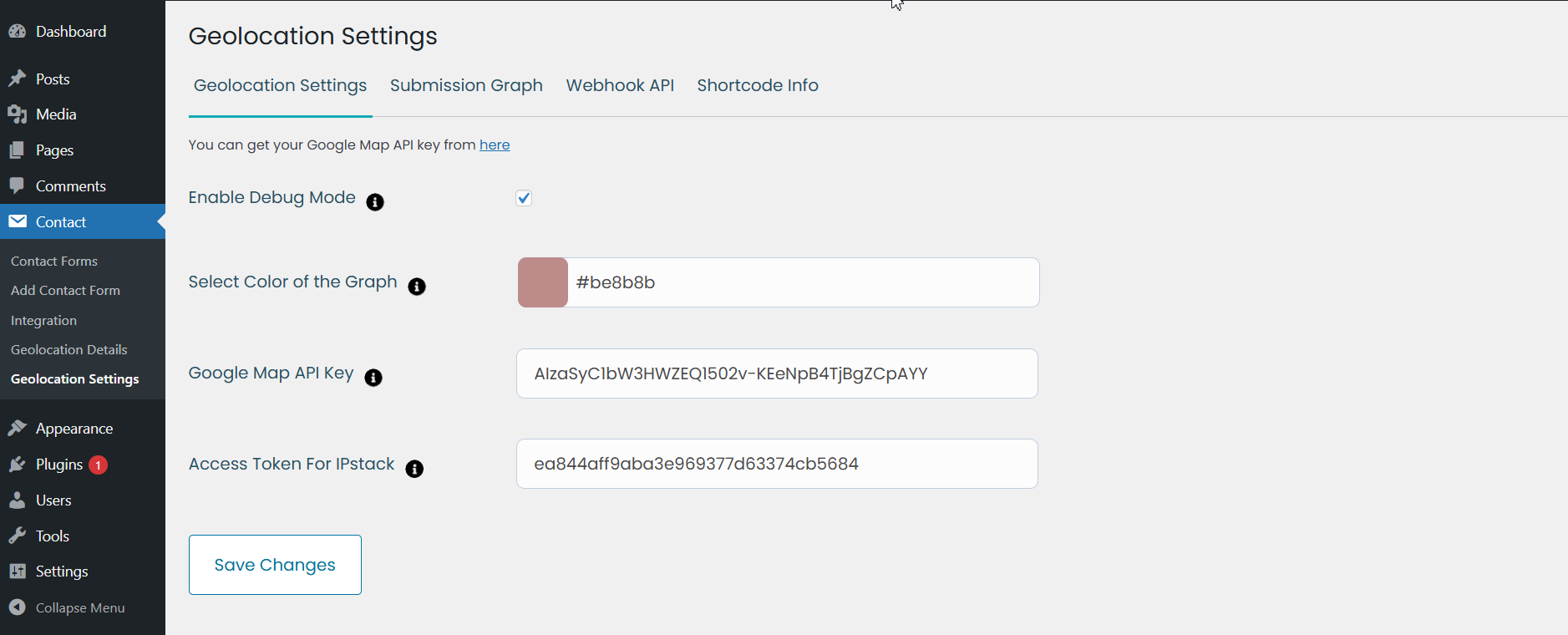1568x635 pixels.
Task: Select the Contact menu item
Action: click(x=83, y=221)
